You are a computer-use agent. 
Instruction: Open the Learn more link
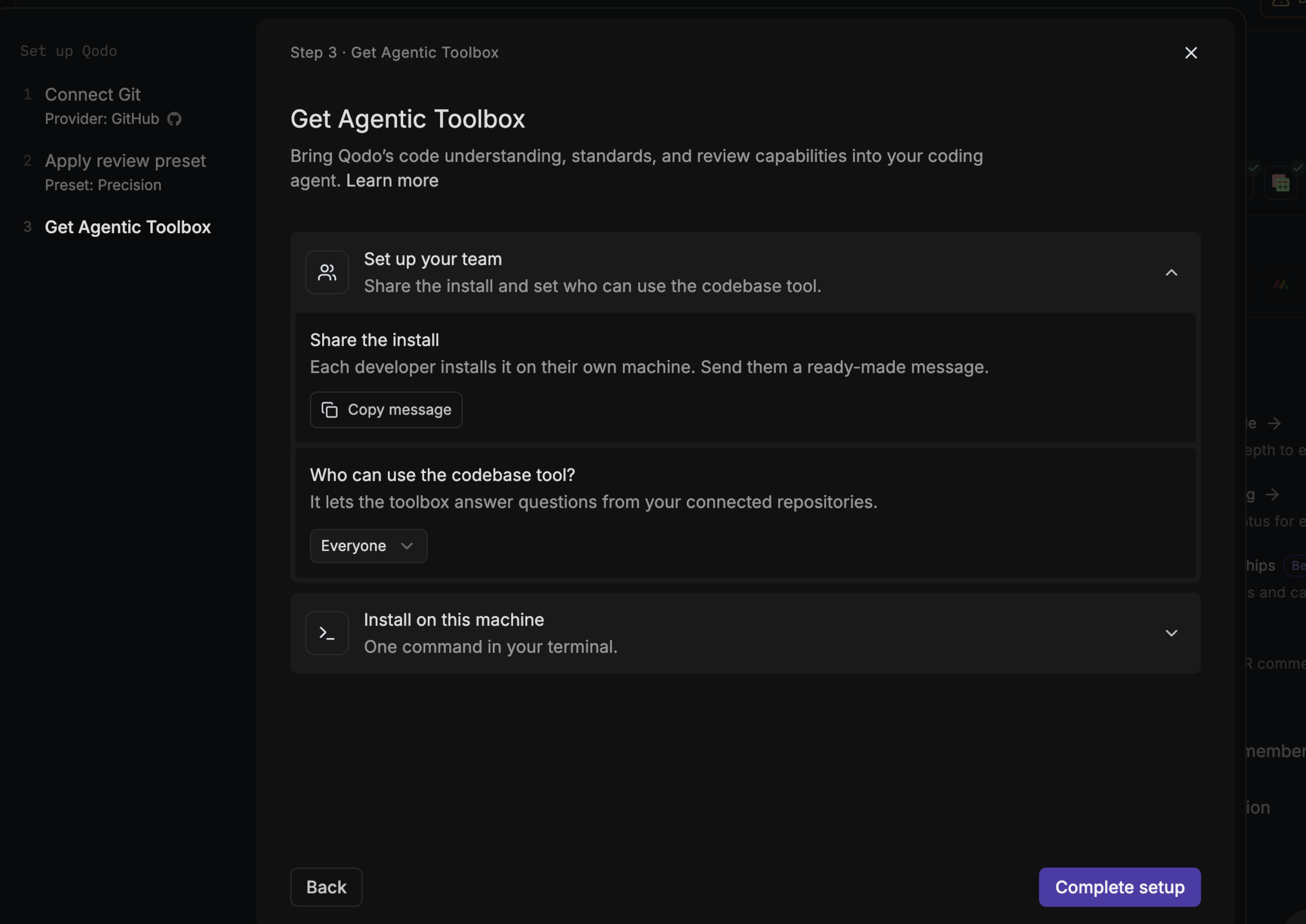point(392,180)
